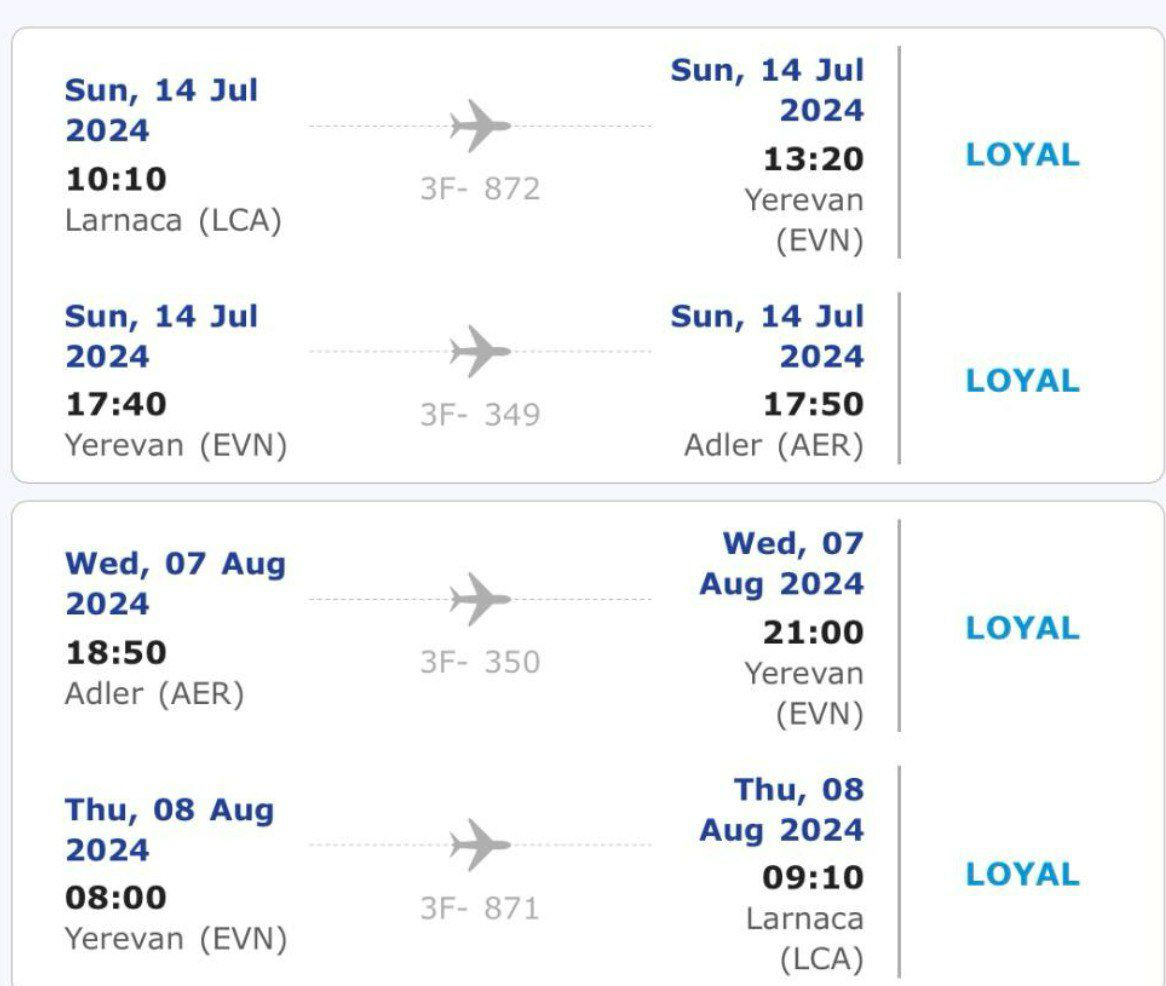Click departure airport Larnaca (LCA) at 10:10
Image resolution: width=1166 pixels, height=986 pixels.
[173, 221]
